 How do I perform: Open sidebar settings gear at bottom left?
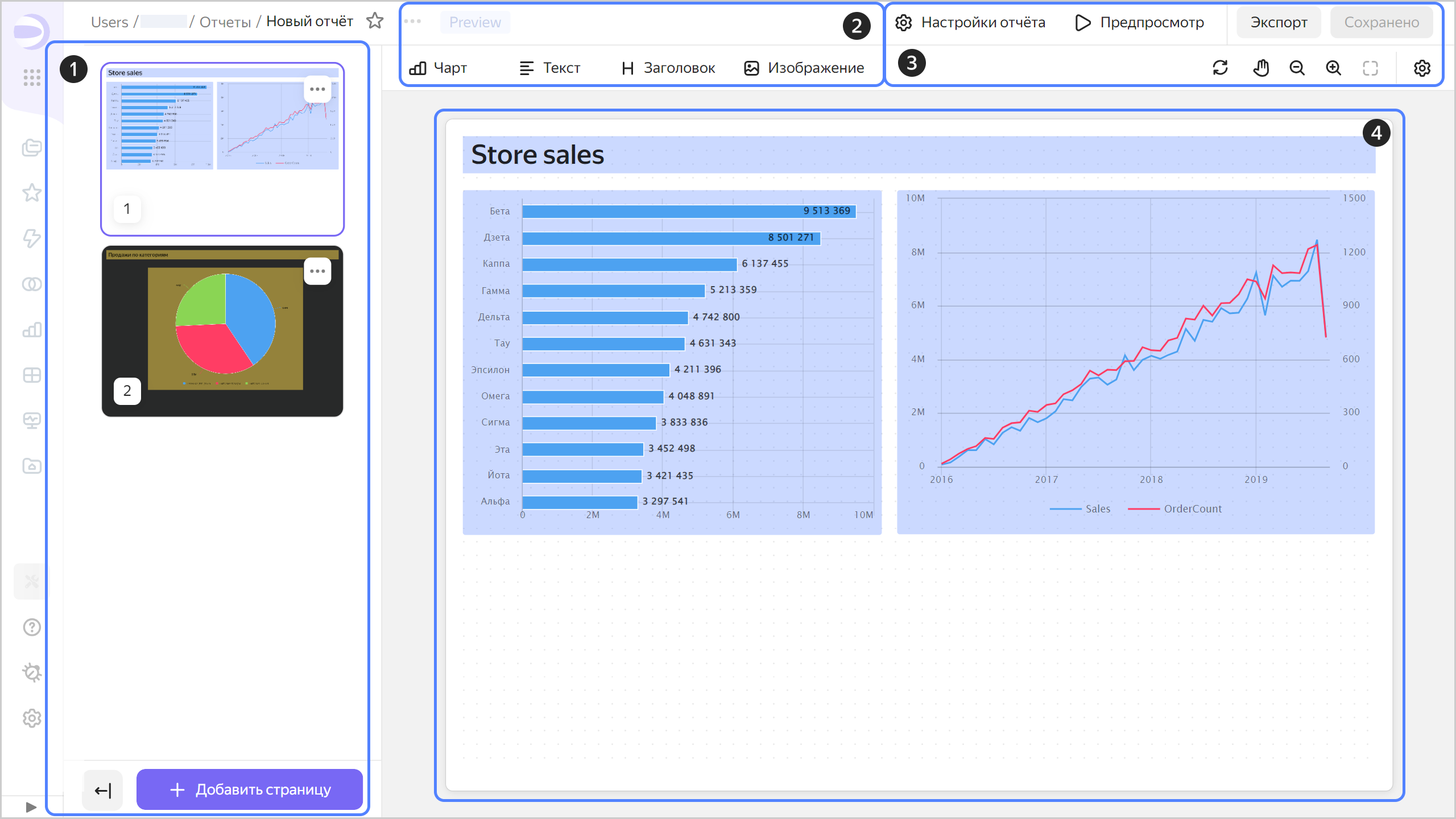pos(32,718)
